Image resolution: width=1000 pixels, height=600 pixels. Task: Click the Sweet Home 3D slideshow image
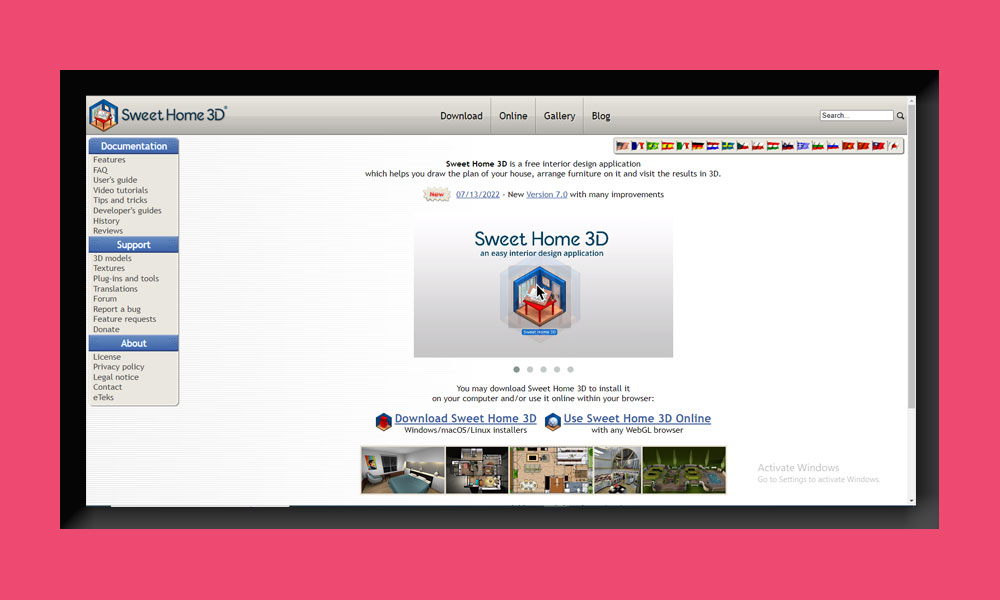point(543,285)
